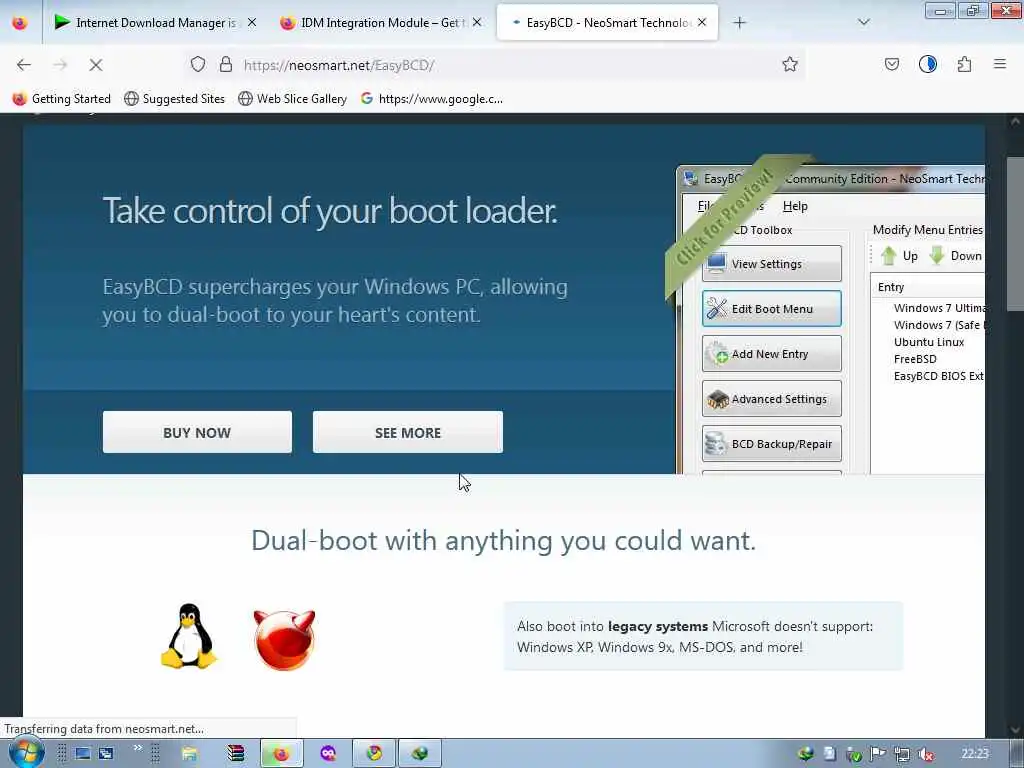Screen dimensions: 1024x768
Task: Open WinRAR from the taskbar
Action: 236,754
